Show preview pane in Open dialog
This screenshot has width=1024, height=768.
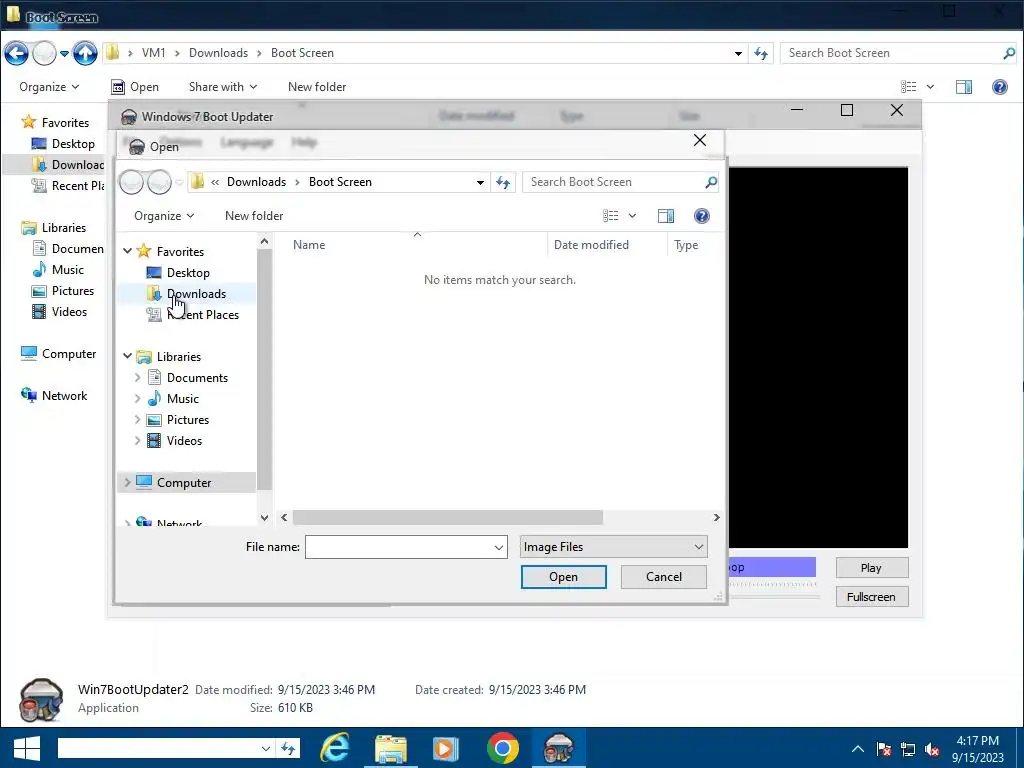(x=665, y=216)
